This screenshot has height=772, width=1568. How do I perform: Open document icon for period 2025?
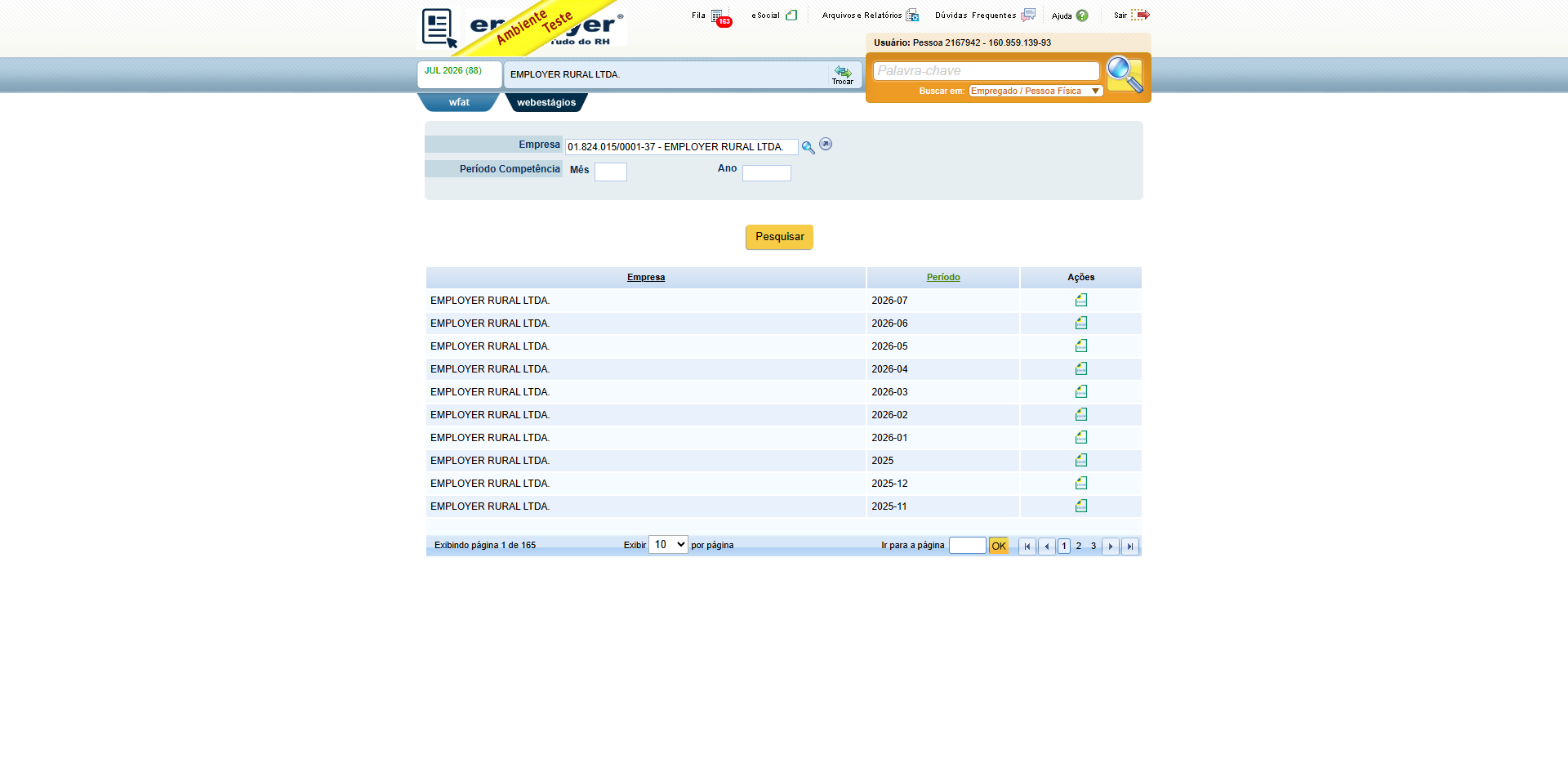[x=1081, y=460]
